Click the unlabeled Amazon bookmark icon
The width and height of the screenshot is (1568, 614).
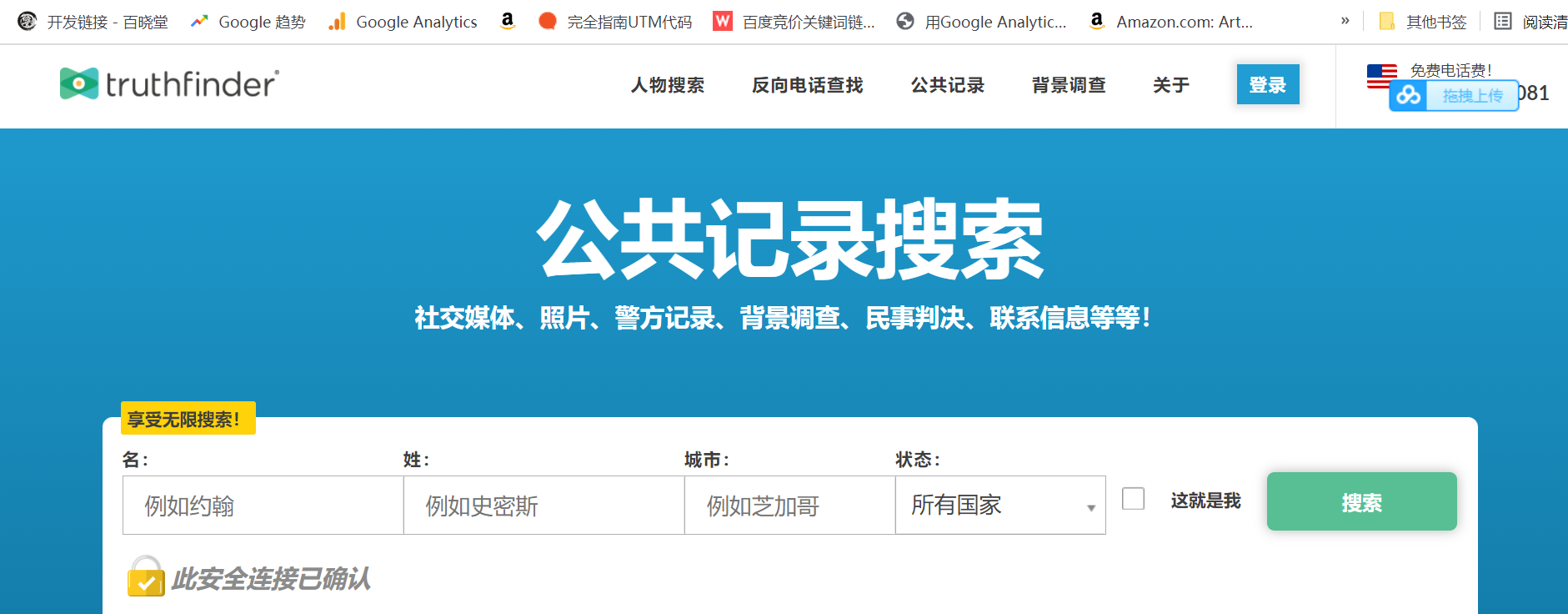click(508, 22)
